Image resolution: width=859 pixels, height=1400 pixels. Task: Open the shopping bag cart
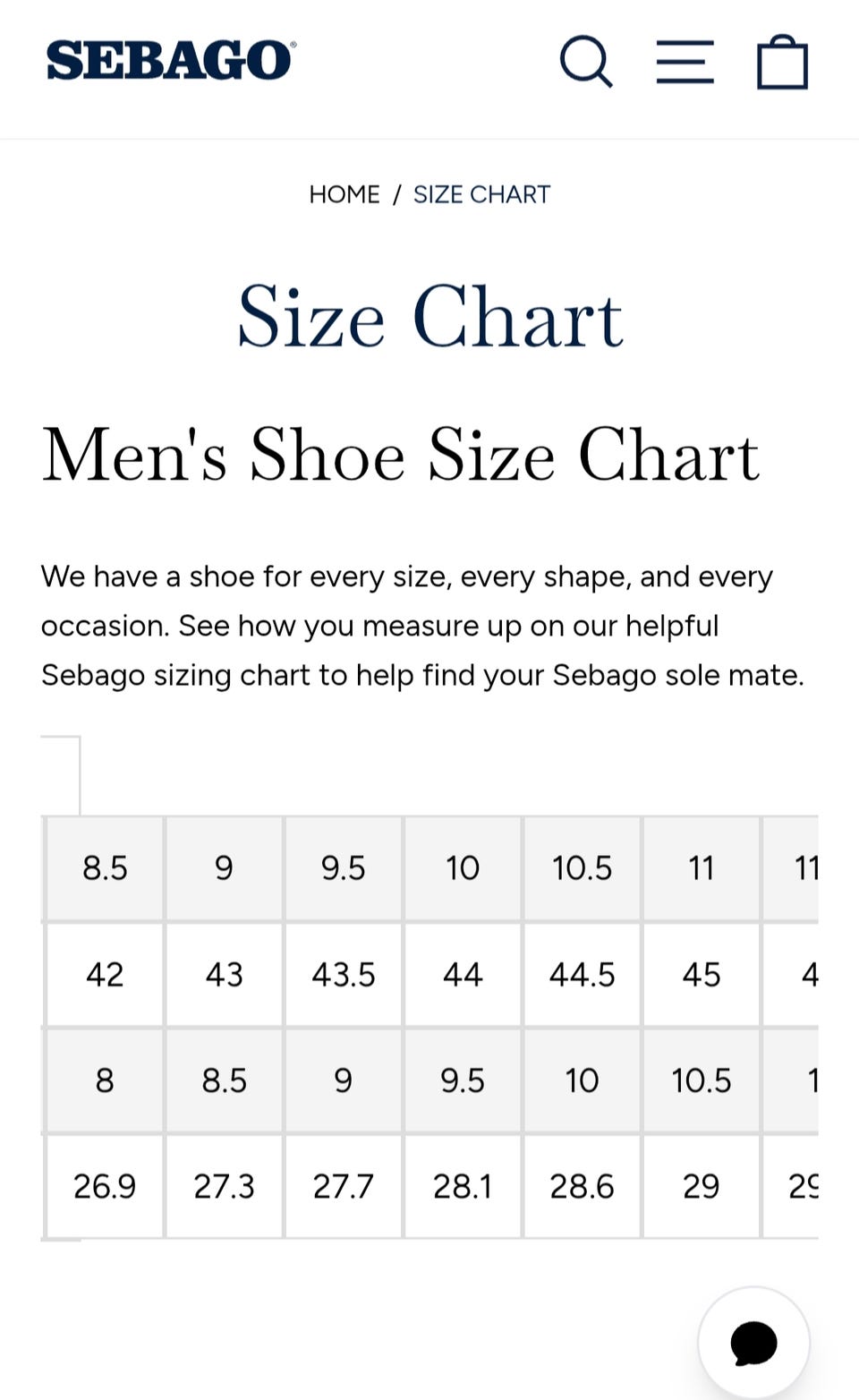click(782, 62)
